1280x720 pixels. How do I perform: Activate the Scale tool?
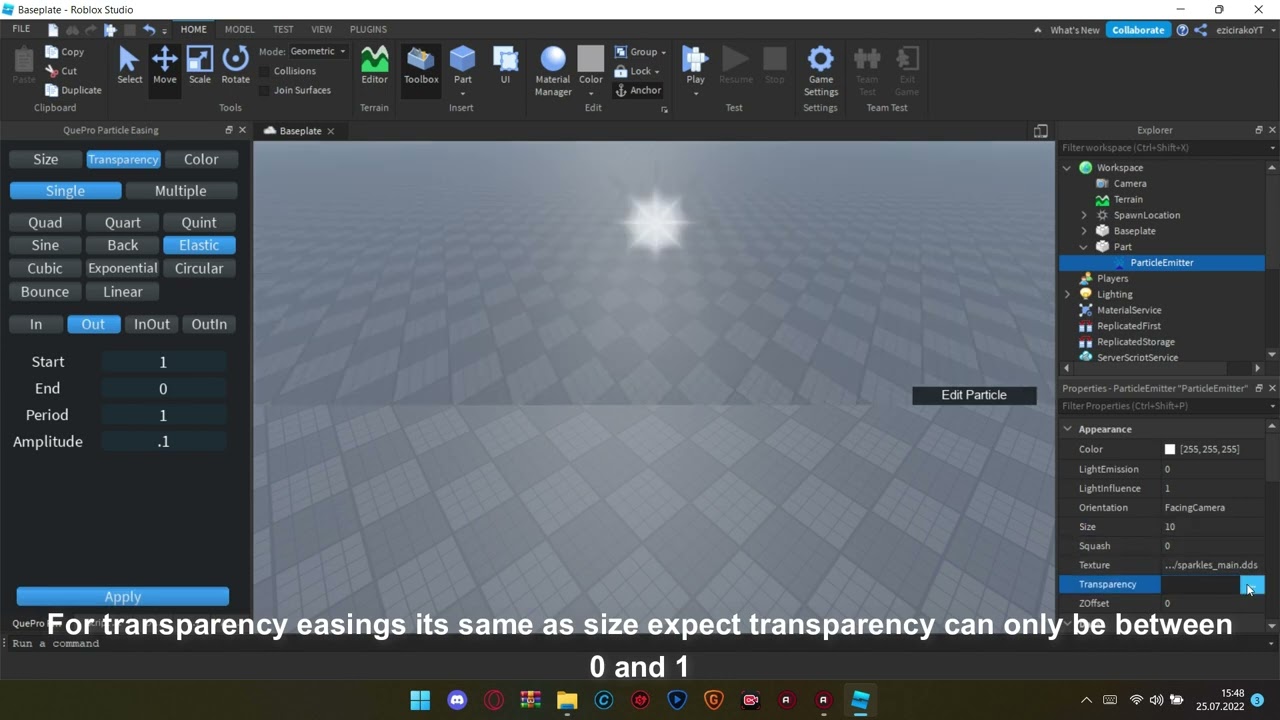click(x=200, y=66)
